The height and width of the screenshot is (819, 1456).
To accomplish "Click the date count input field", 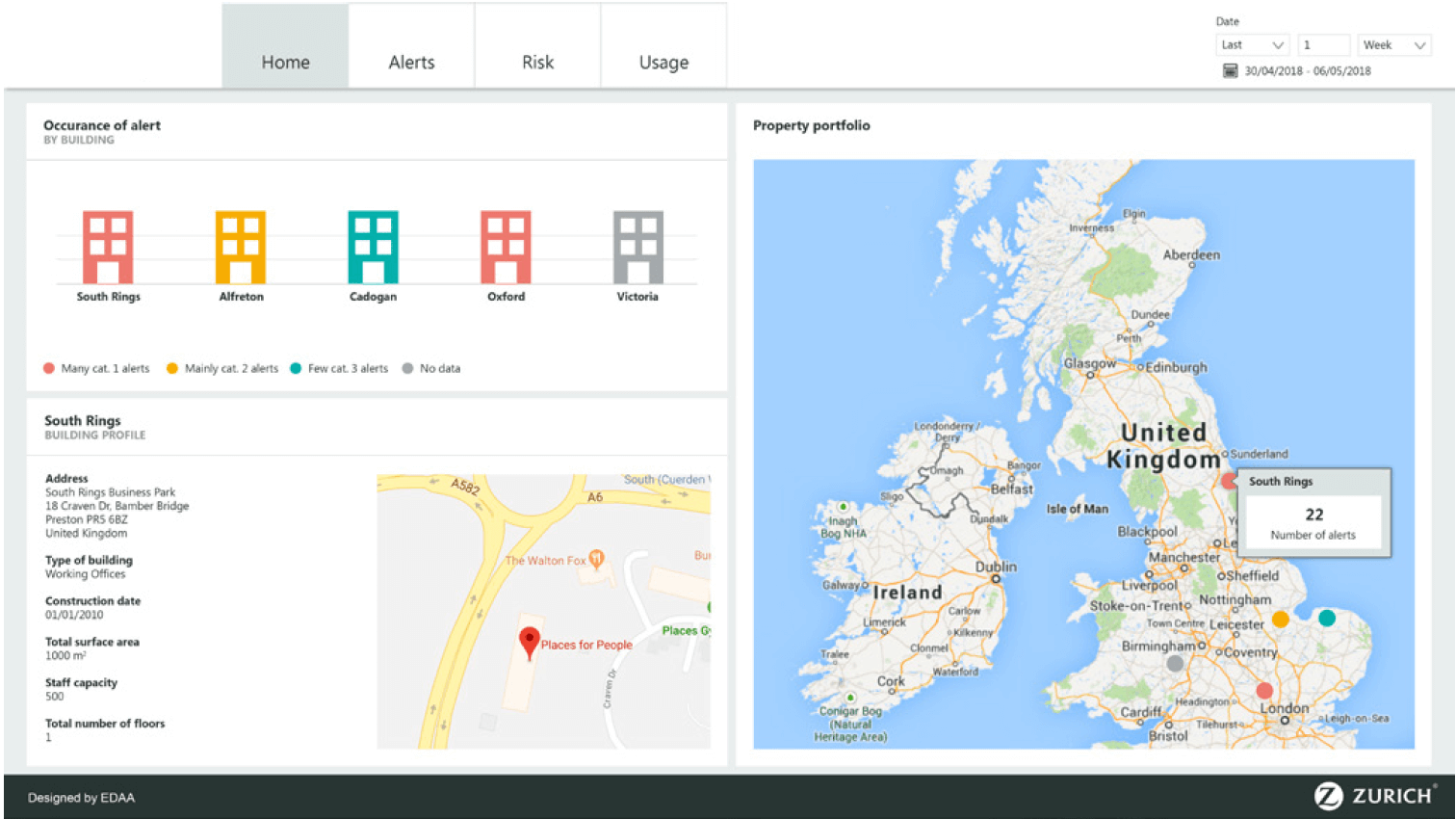I will [x=1323, y=45].
